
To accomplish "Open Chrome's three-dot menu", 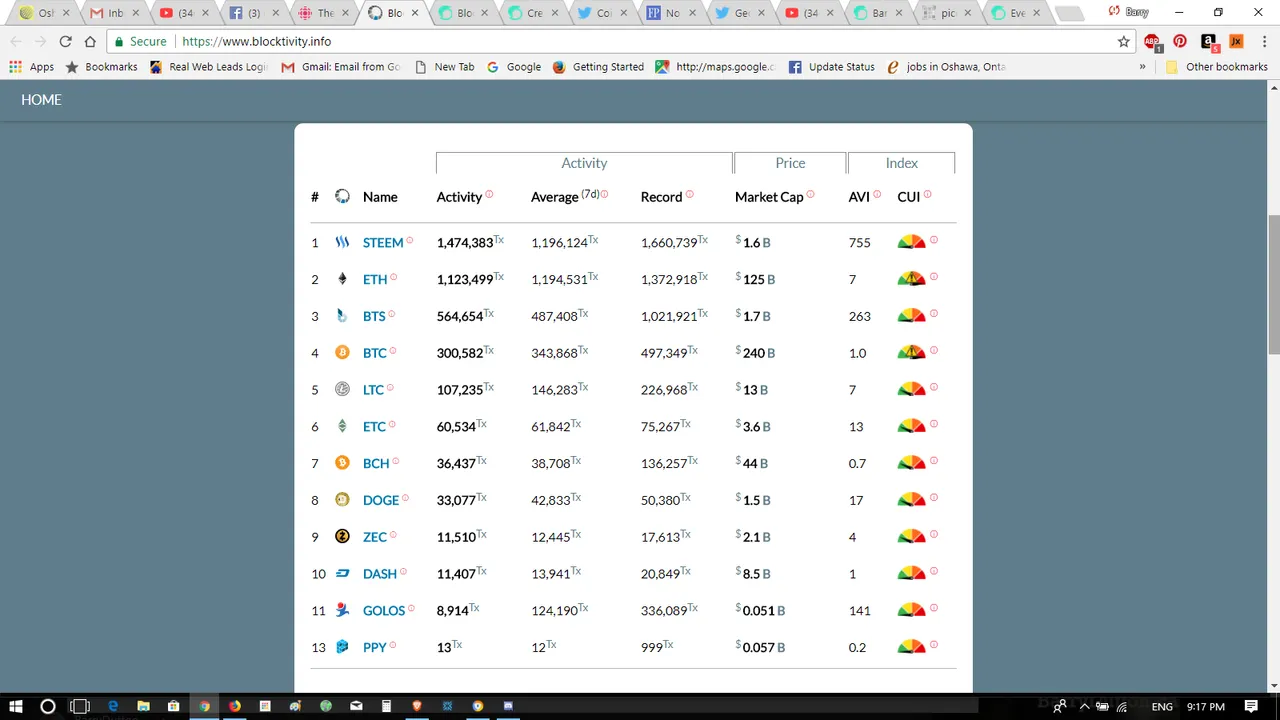I will (x=1265, y=42).
